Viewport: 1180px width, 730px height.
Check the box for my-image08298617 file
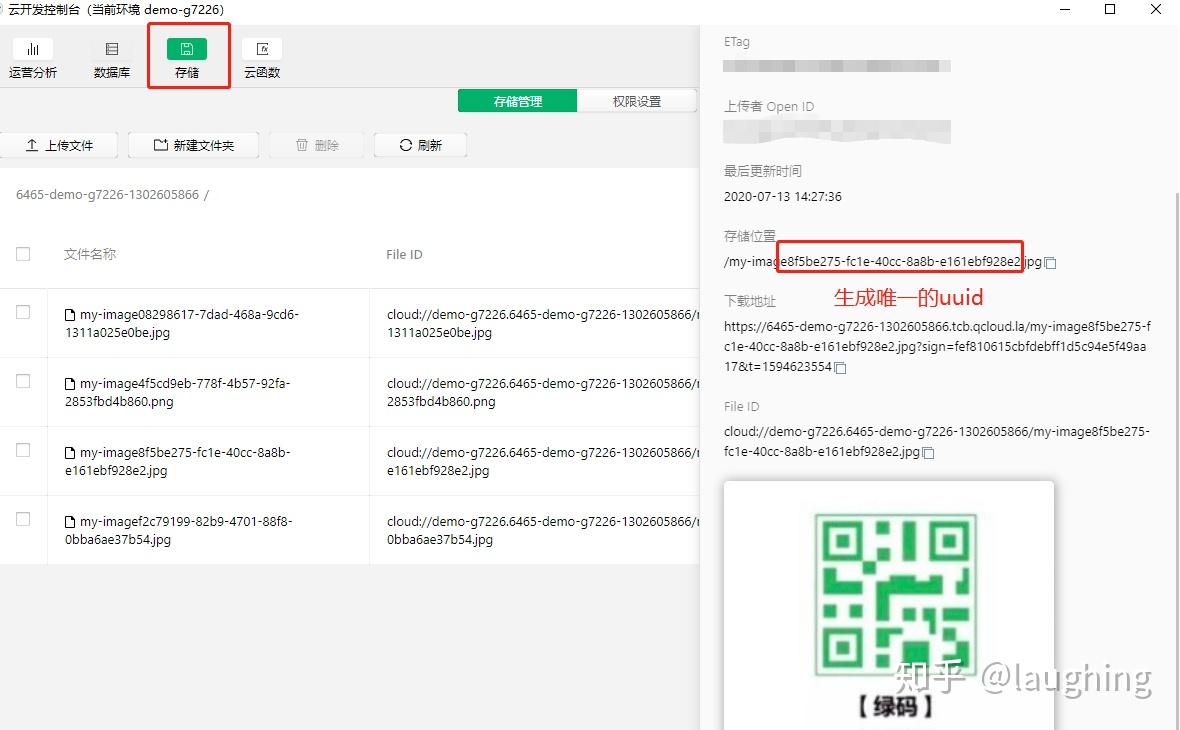coord(23,312)
